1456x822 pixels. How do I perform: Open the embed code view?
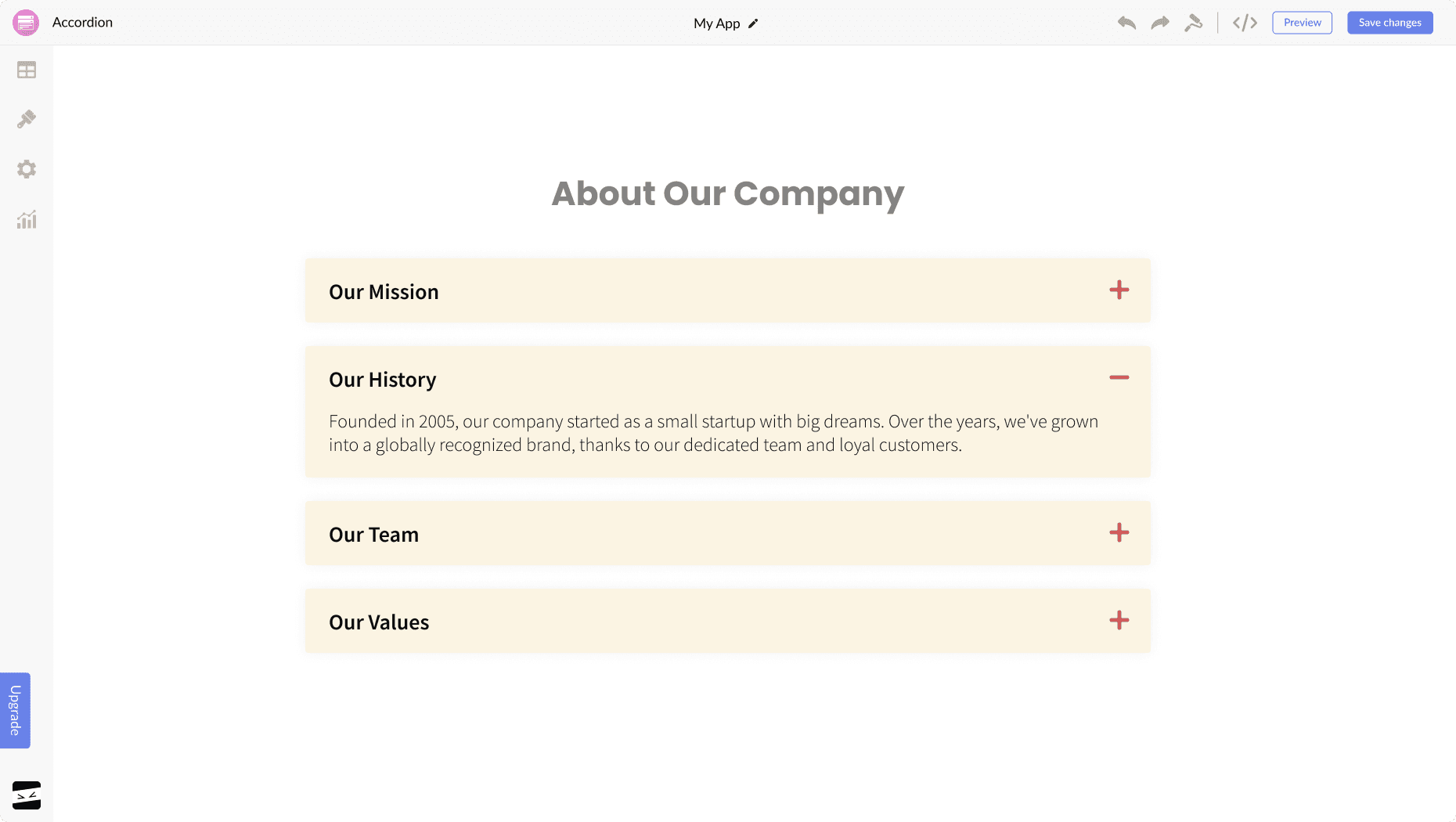click(1245, 23)
